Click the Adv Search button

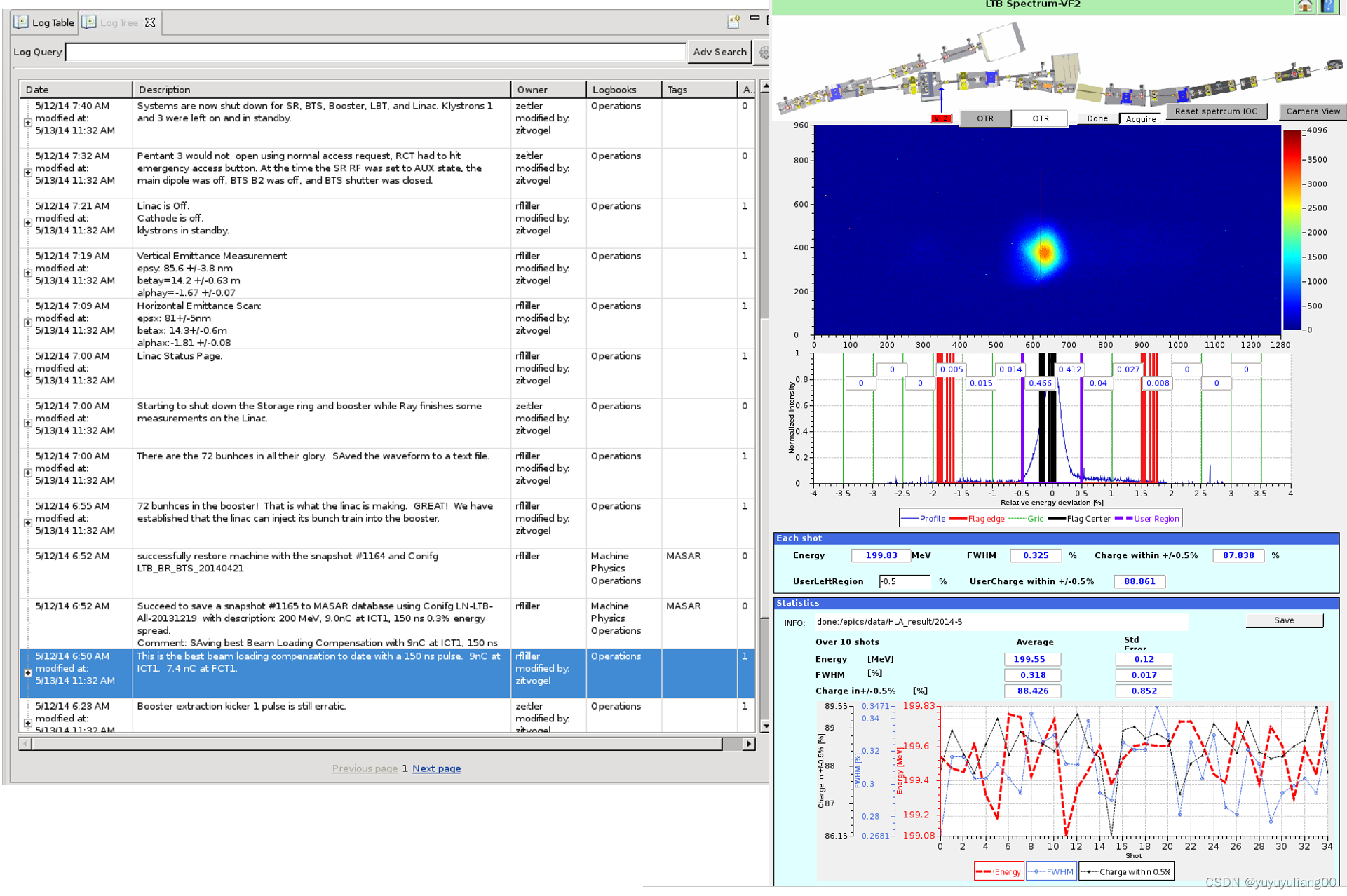click(x=719, y=52)
